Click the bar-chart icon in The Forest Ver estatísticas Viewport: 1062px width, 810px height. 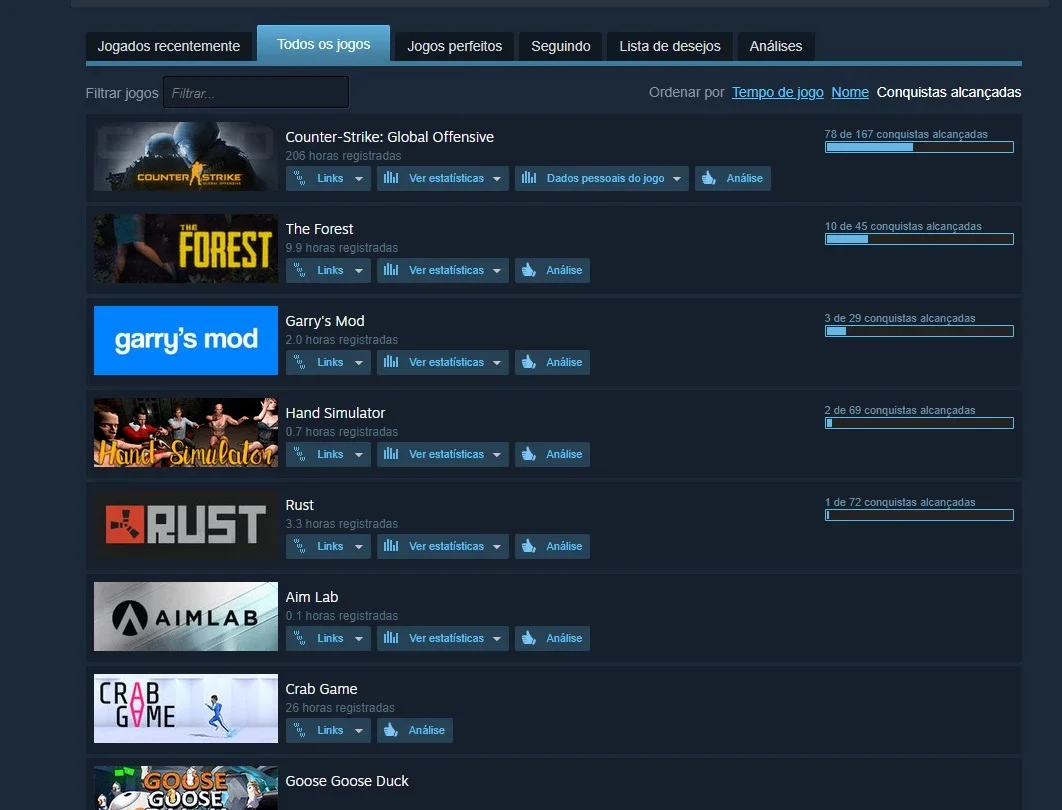(x=391, y=270)
